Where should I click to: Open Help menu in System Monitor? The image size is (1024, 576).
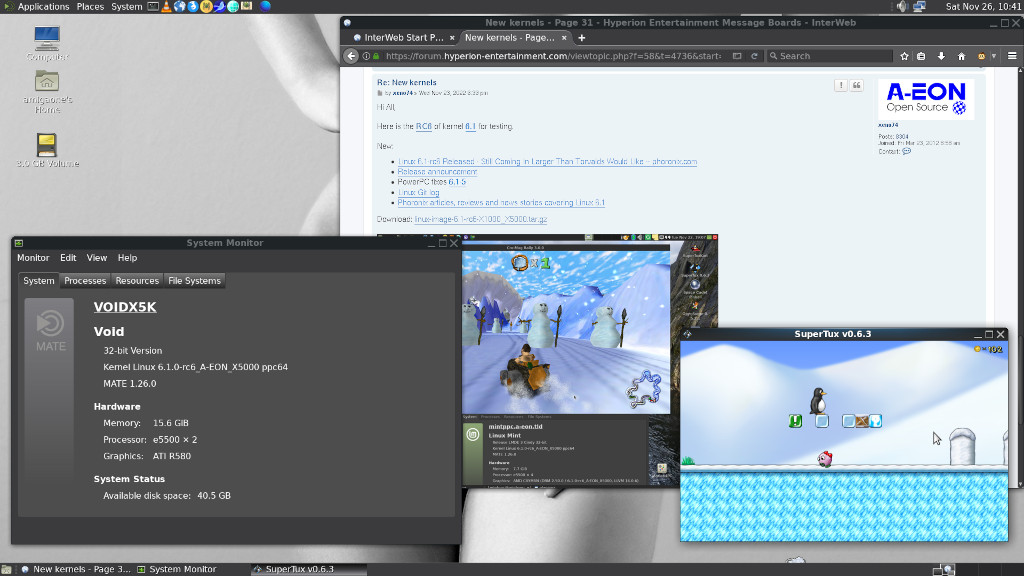(x=127, y=258)
